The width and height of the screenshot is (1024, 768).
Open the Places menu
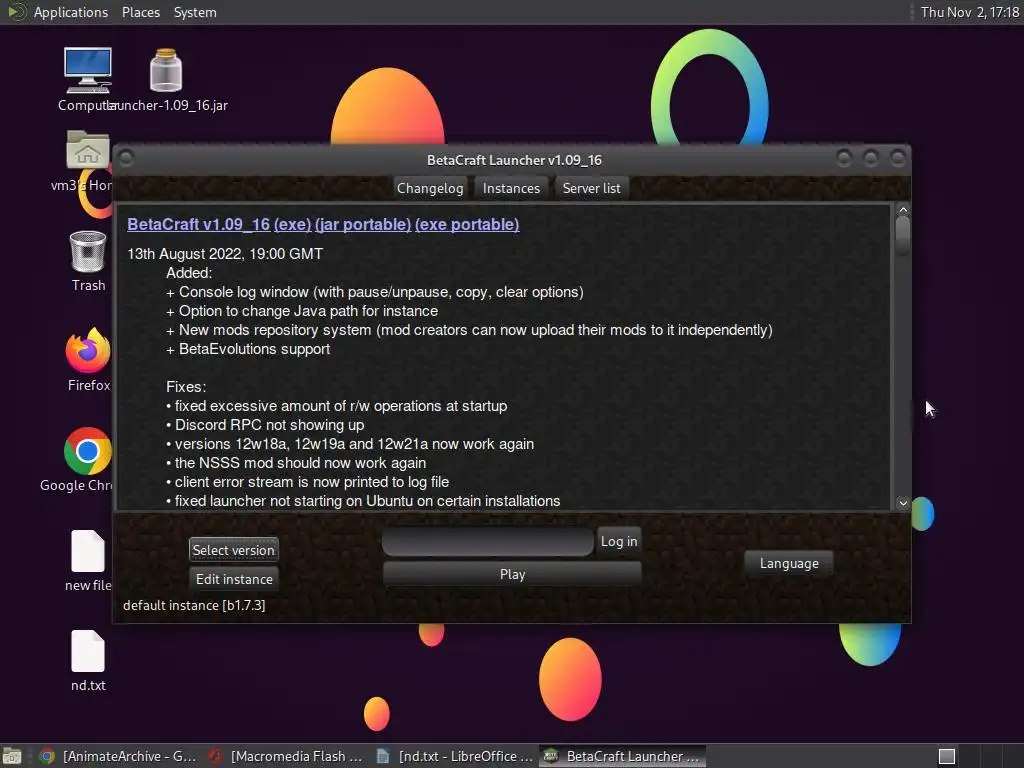click(x=141, y=12)
